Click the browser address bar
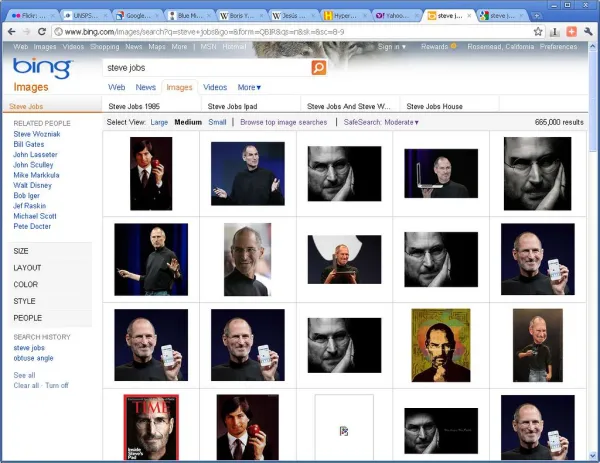This screenshot has width=600, height=463. point(293,32)
